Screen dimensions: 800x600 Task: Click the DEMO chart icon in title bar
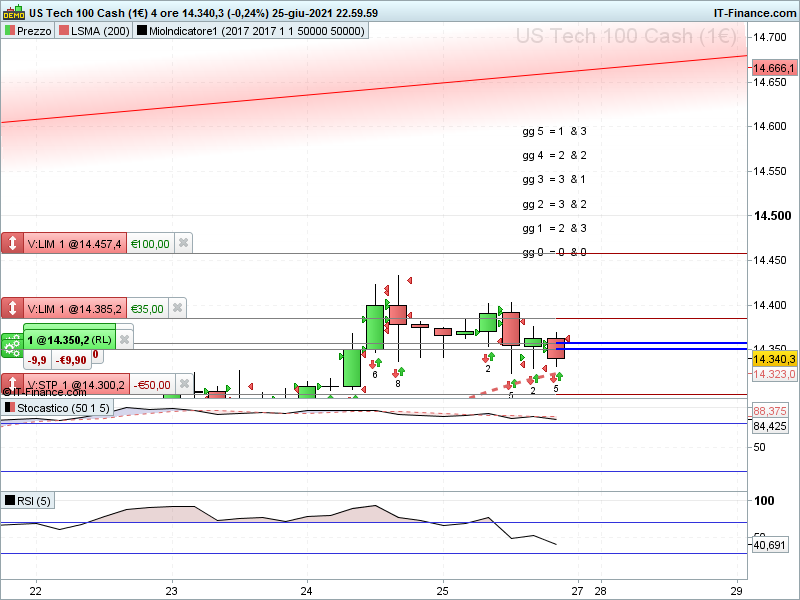point(14,12)
